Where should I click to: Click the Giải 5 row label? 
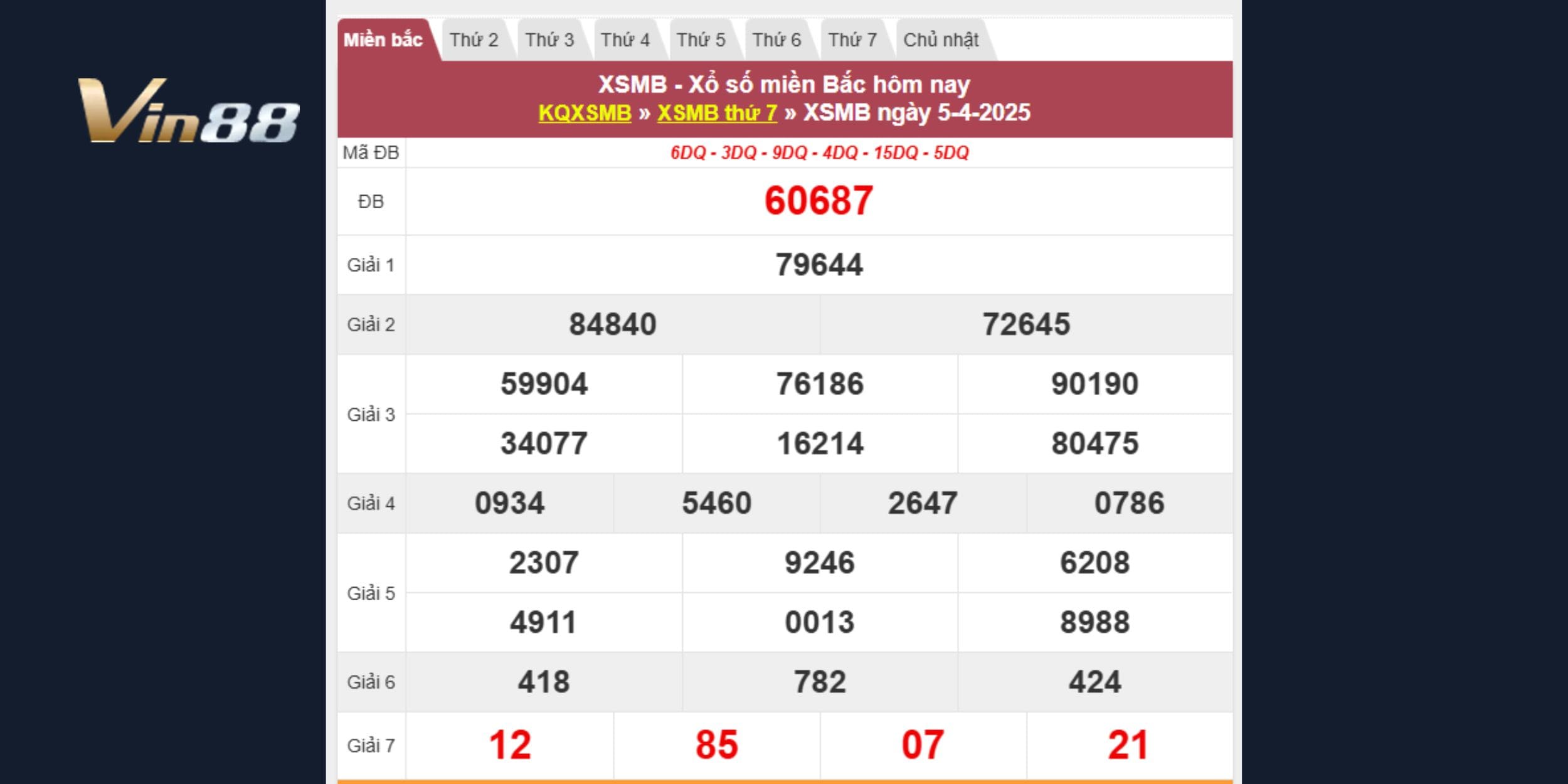tap(371, 593)
